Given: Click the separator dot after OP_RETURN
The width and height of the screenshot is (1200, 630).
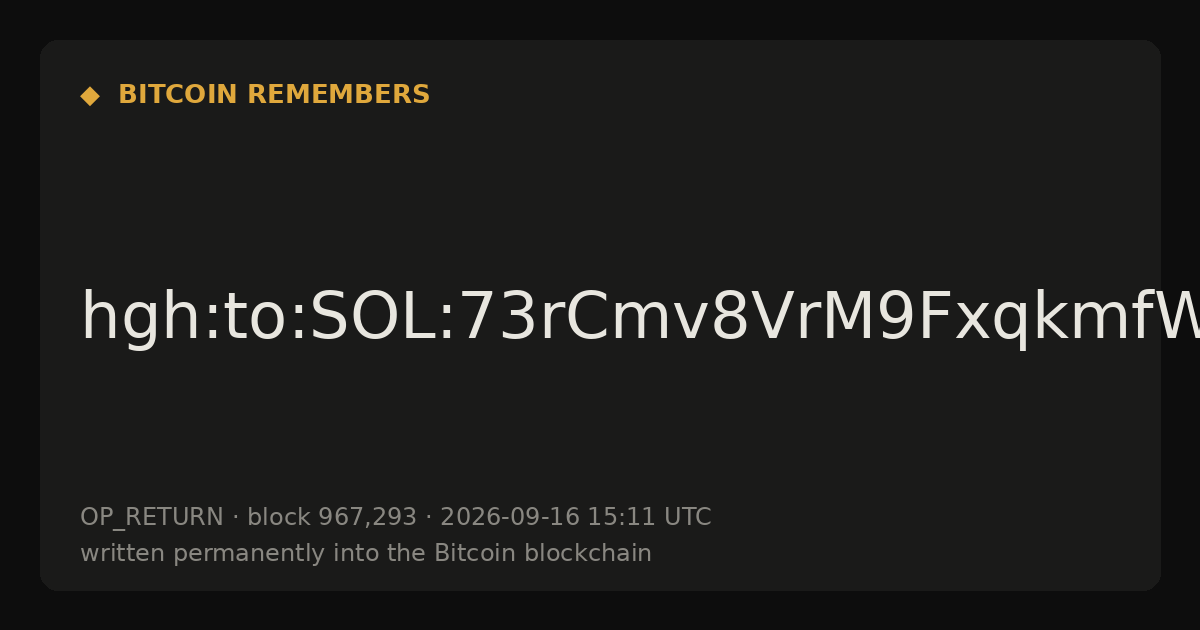Looking at the screenshot, I should pyautogui.click(x=236, y=518).
